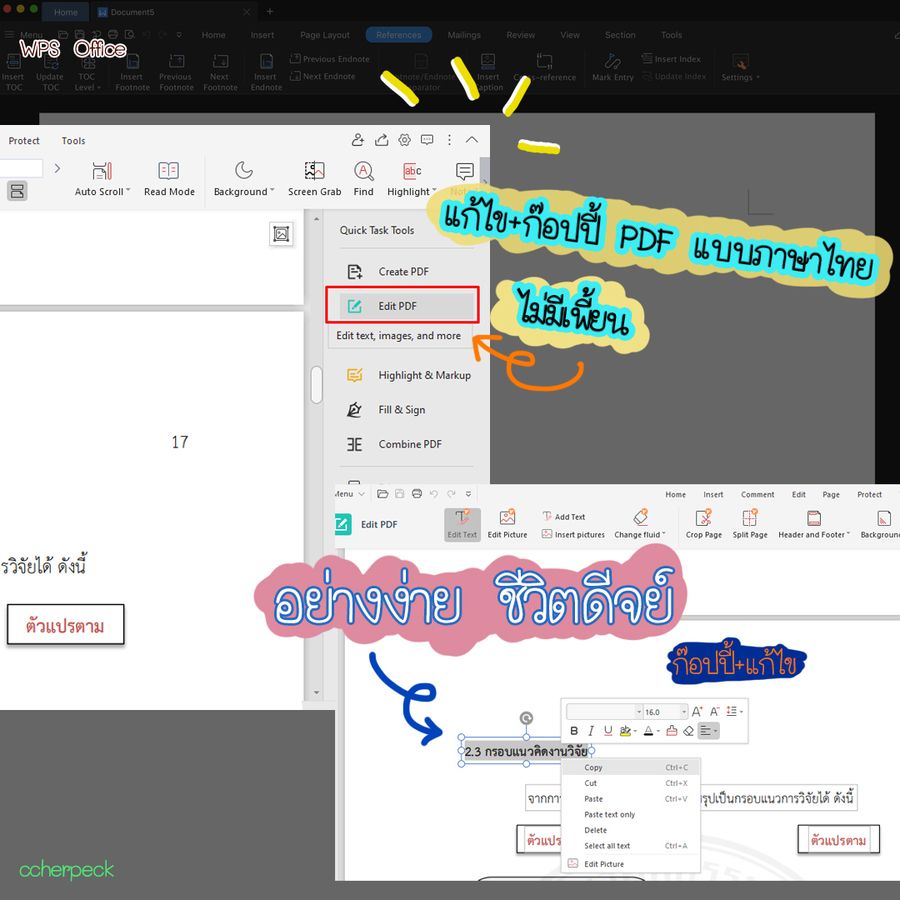
Task: Click the print icon in quick access
Action: [417, 494]
